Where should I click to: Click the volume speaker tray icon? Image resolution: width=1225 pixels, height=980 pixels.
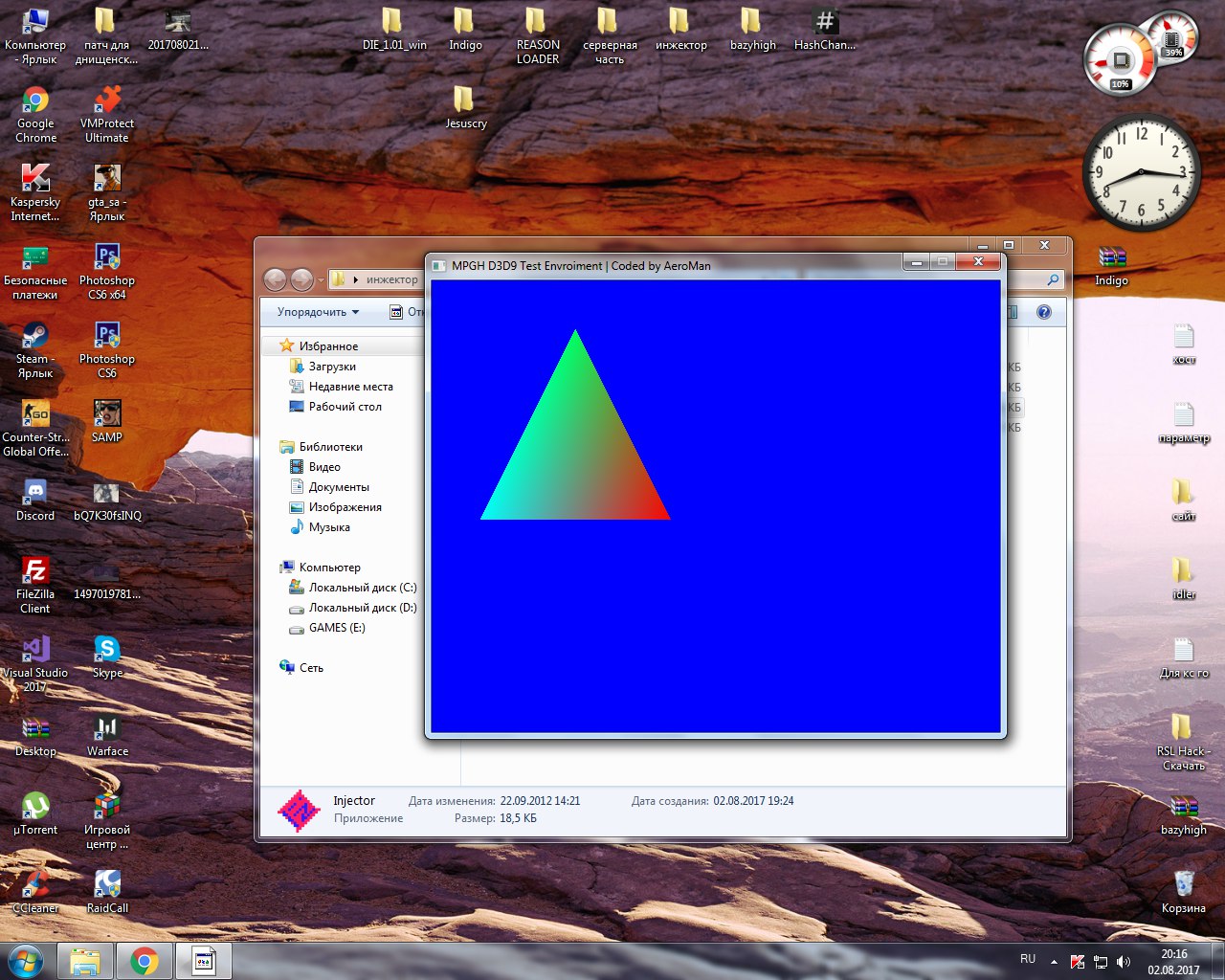(x=1124, y=962)
